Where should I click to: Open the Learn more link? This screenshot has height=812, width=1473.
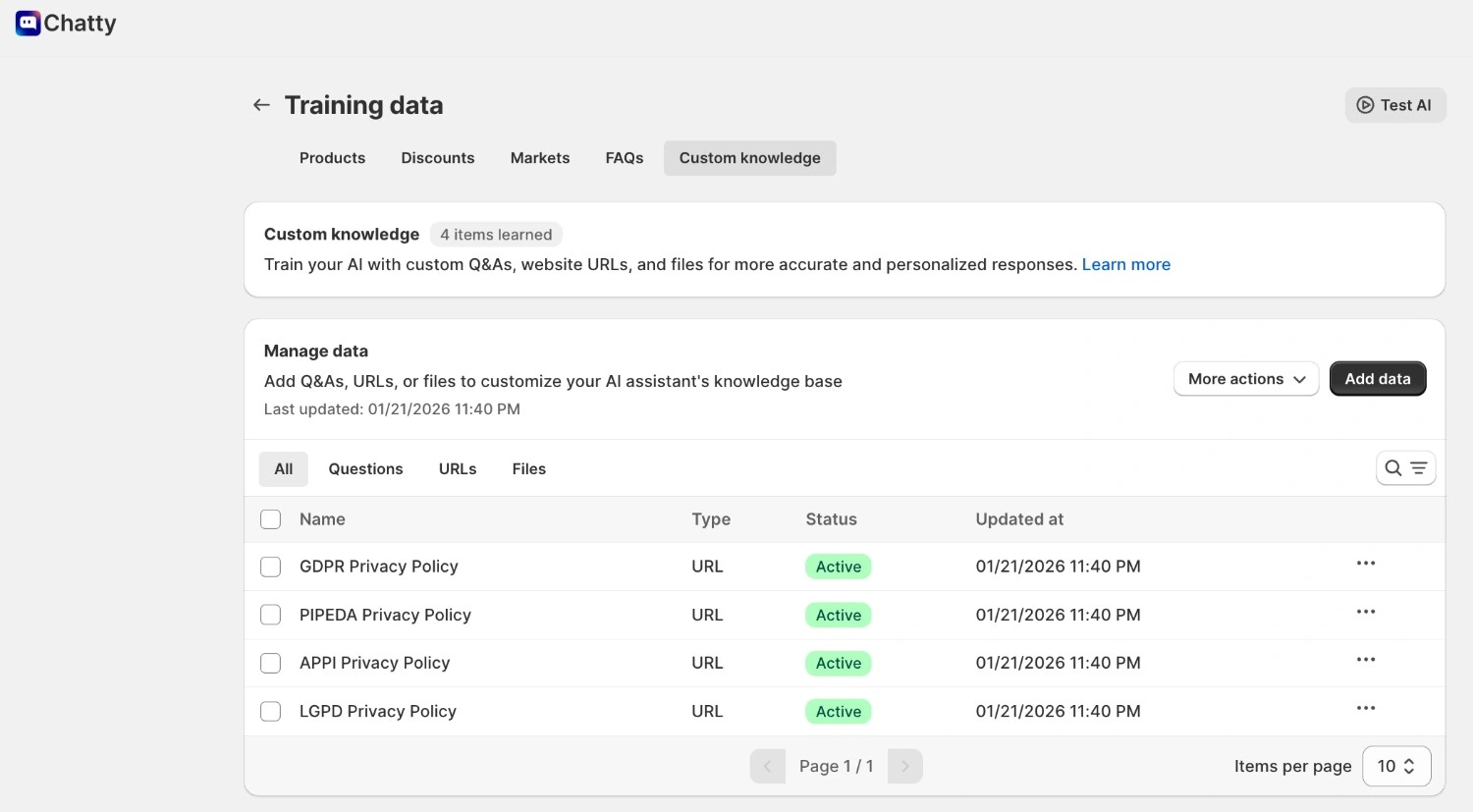1126,264
